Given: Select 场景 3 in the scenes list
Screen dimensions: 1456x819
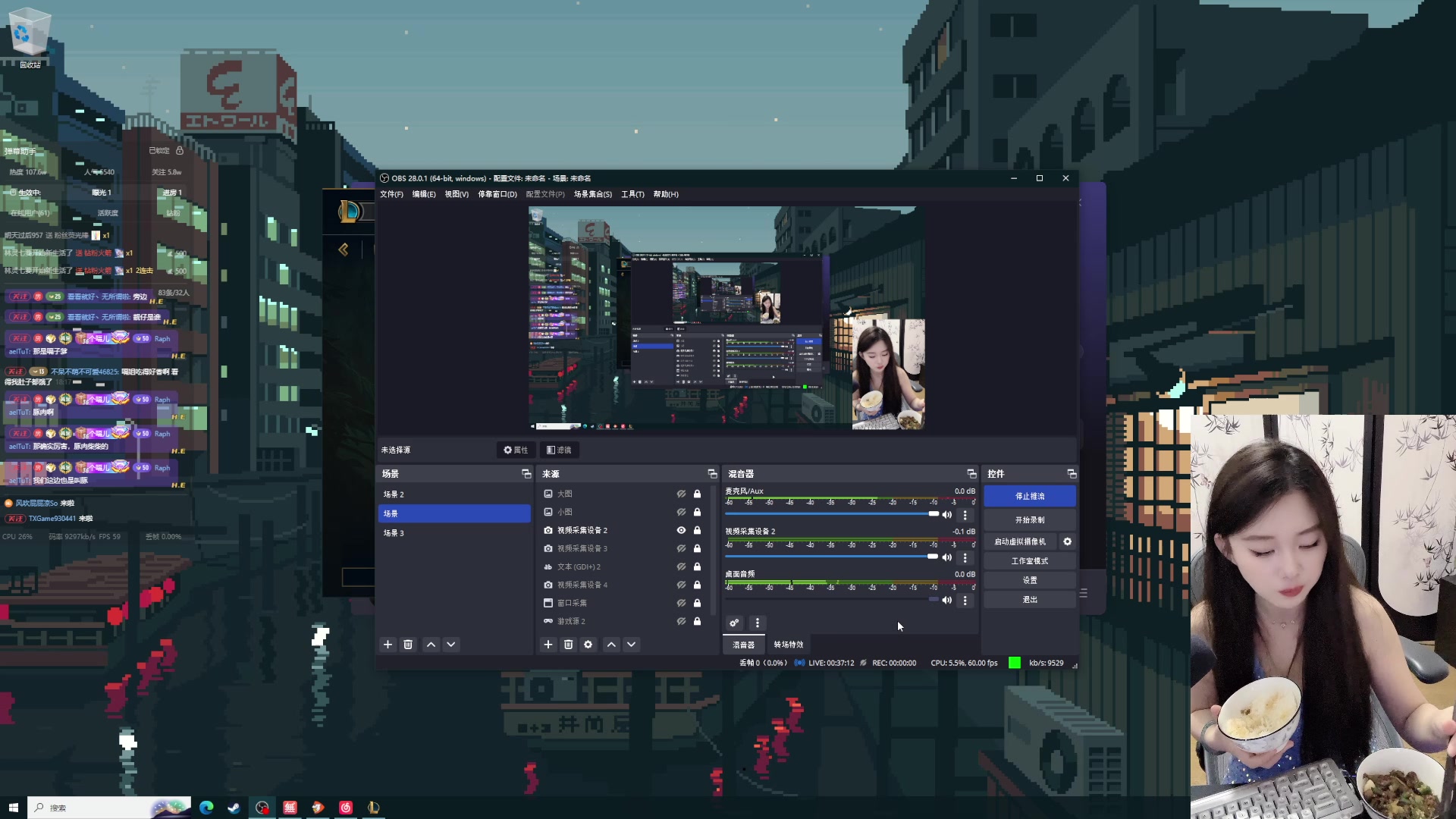Looking at the screenshot, I should (x=454, y=533).
